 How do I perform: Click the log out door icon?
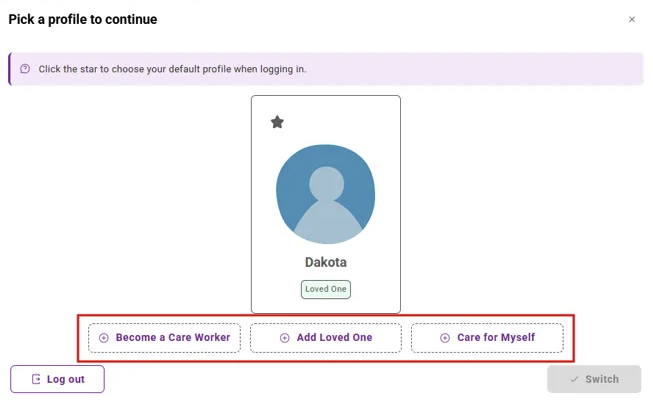point(36,379)
